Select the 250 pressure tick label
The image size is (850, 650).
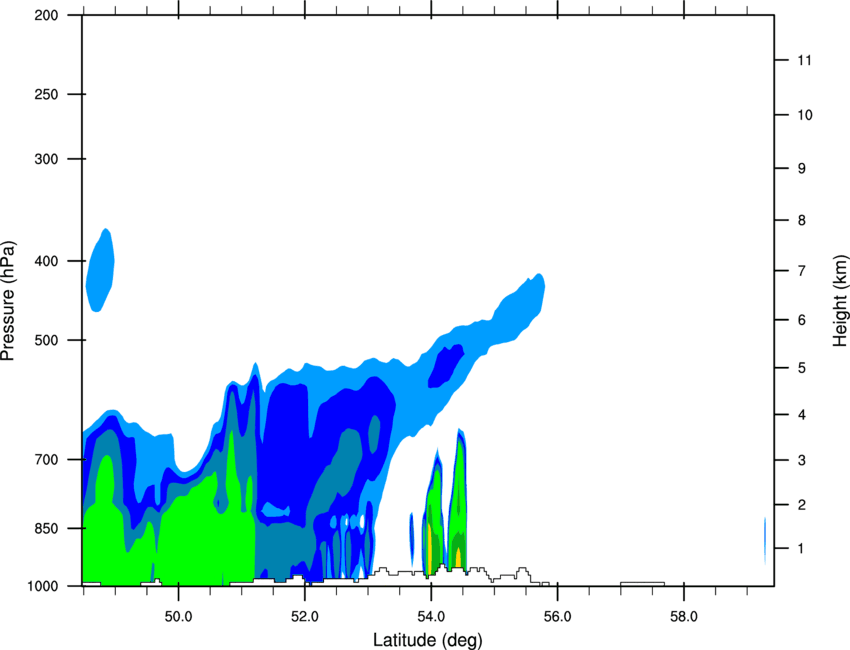(x=46, y=94)
